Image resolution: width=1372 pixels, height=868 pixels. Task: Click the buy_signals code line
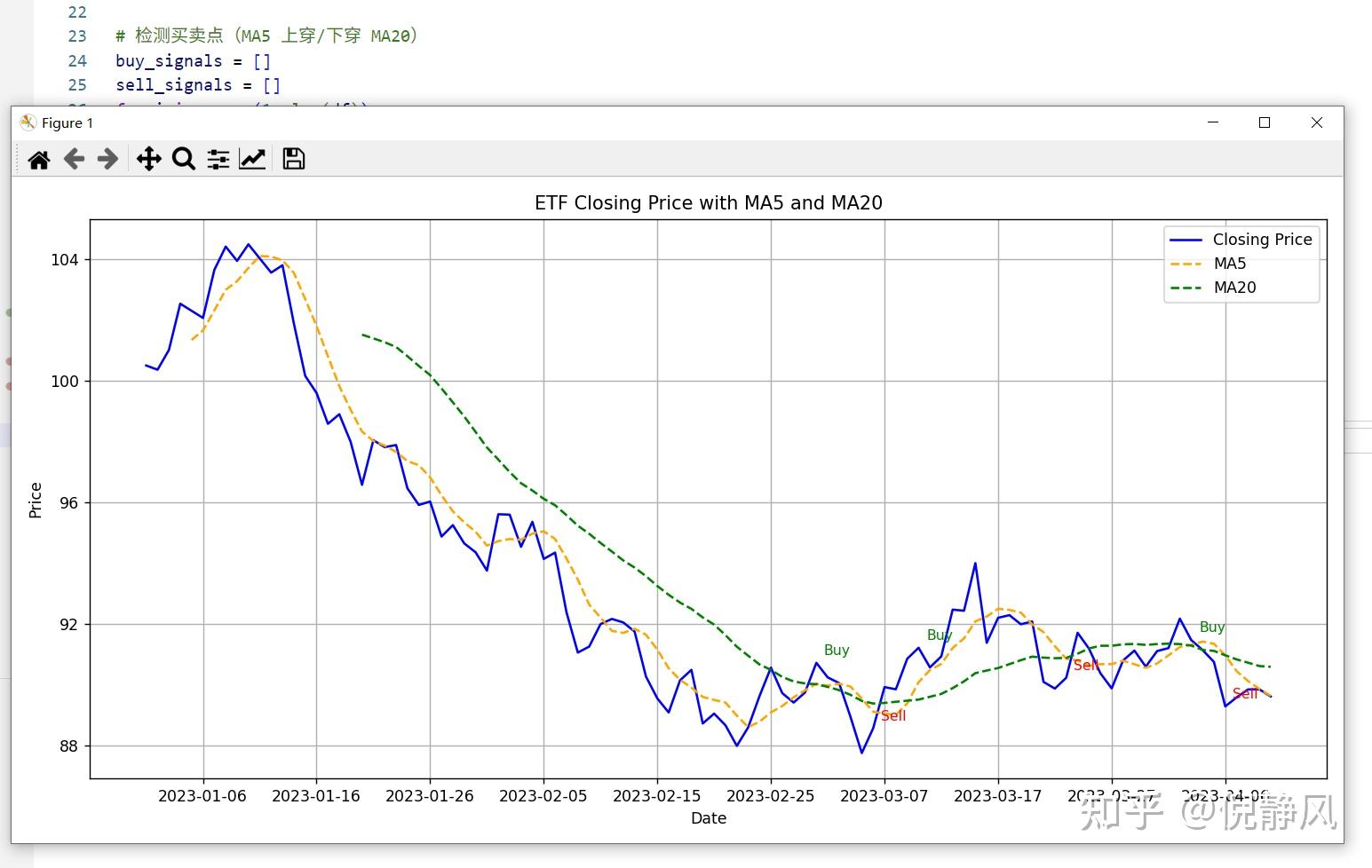pyautogui.click(x=193, y=61)
